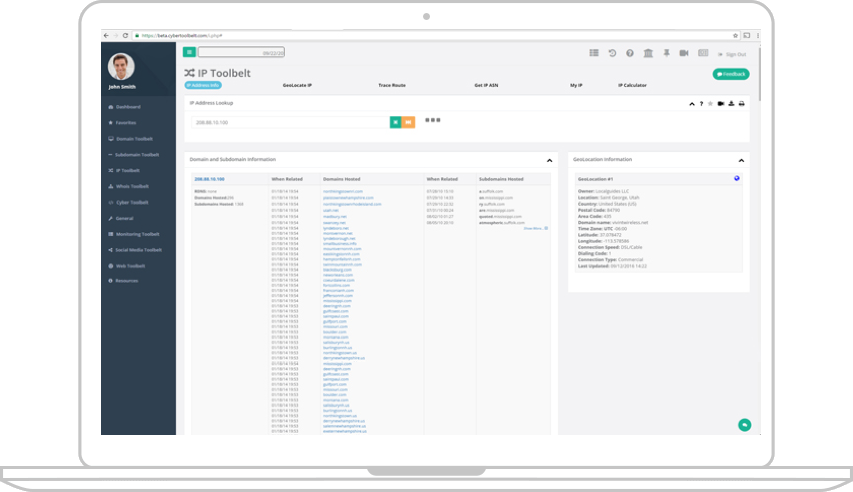853x492 pixels.
Task: Open the help question mark icon in header
Action: point(630,53)
